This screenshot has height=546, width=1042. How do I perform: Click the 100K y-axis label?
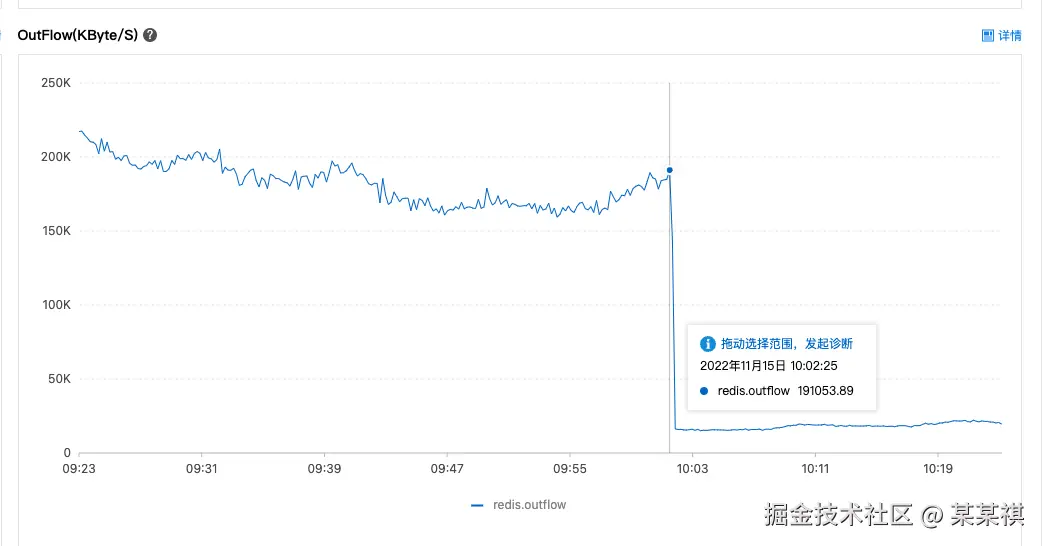point(55,305)
